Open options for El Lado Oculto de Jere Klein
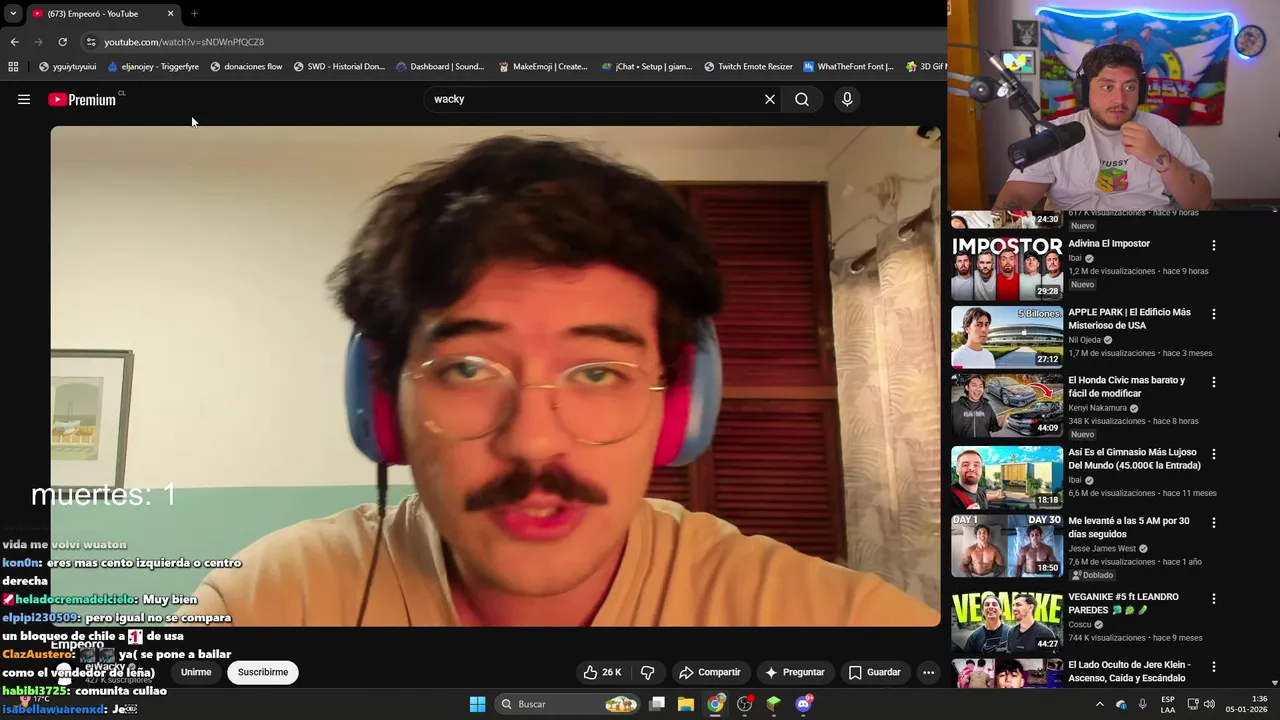 tap(1214, 667)
